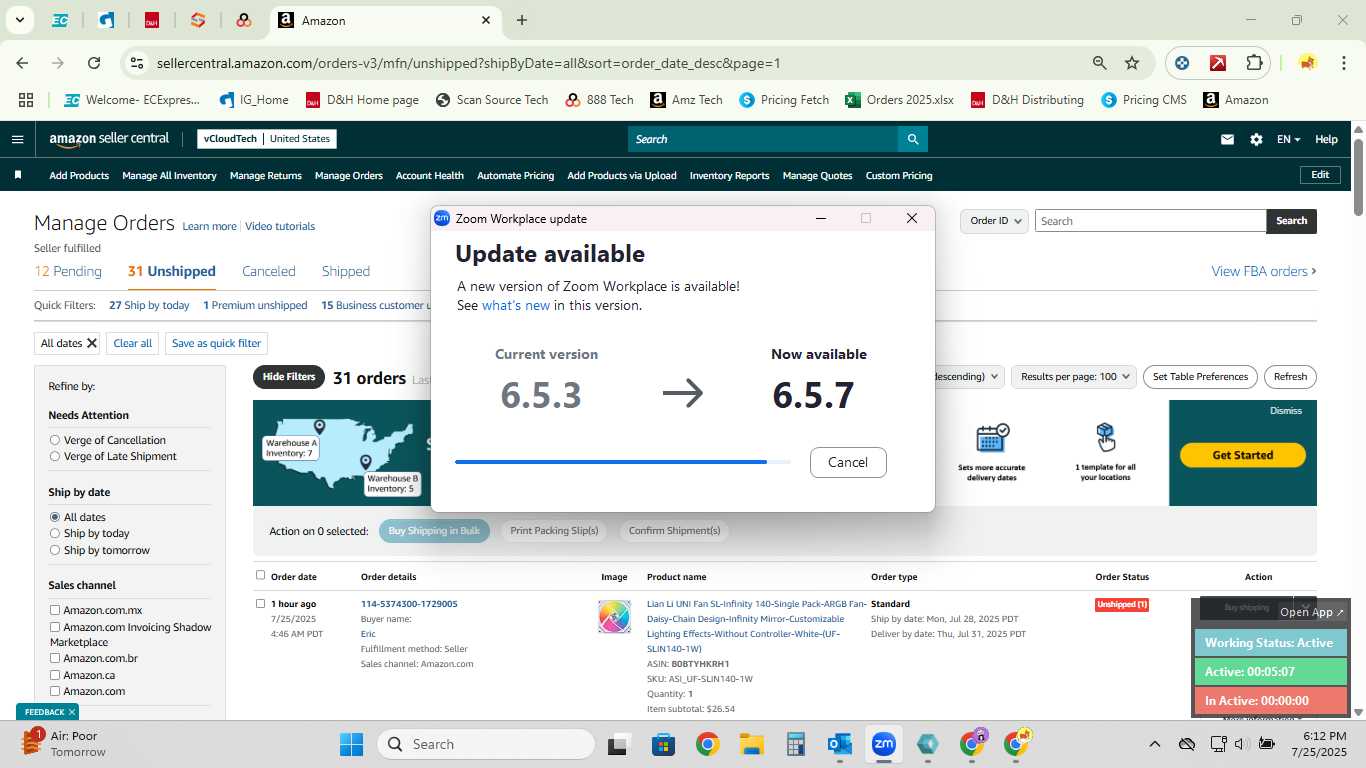Viewport: 1366px width, 768px height.
Task: Click the Refresh orders button
Action: point(1290,377)
